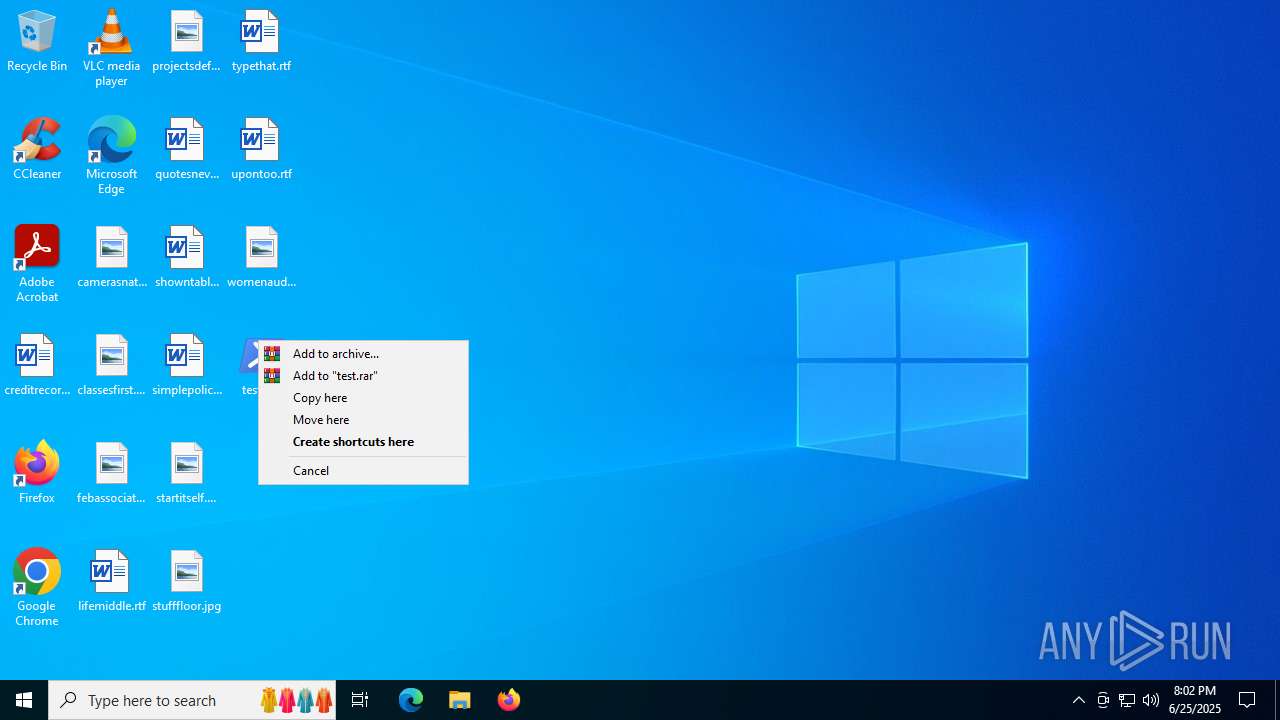The width and height of the screenshot is (1280, 720).
Task: Select creditrecor document icon
Action: tap(37, 365)
